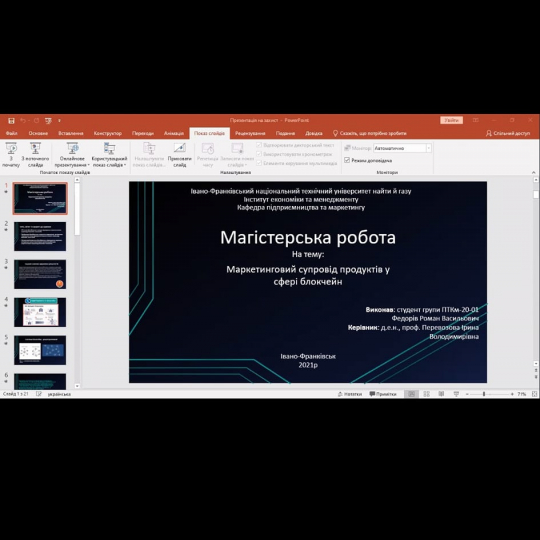Viewport: 540px width, 540px height.
Task: Toggle Використовувати хронометраж checkbox
Action: 259,154
